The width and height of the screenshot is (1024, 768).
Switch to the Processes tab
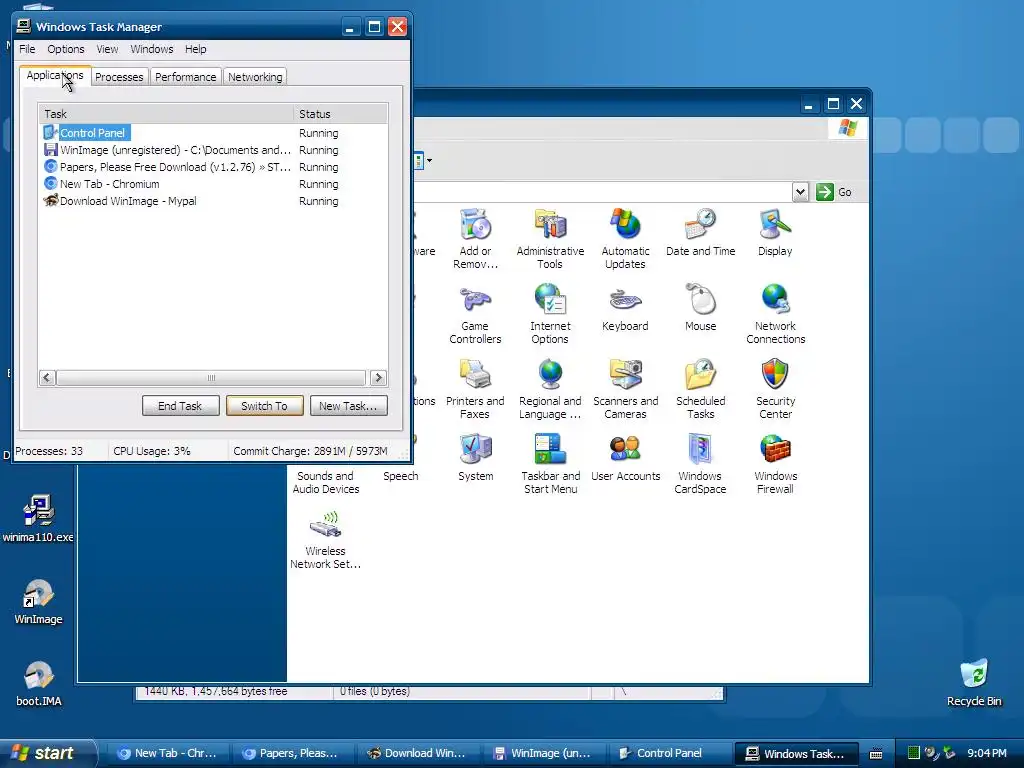[x=119, y=77]
